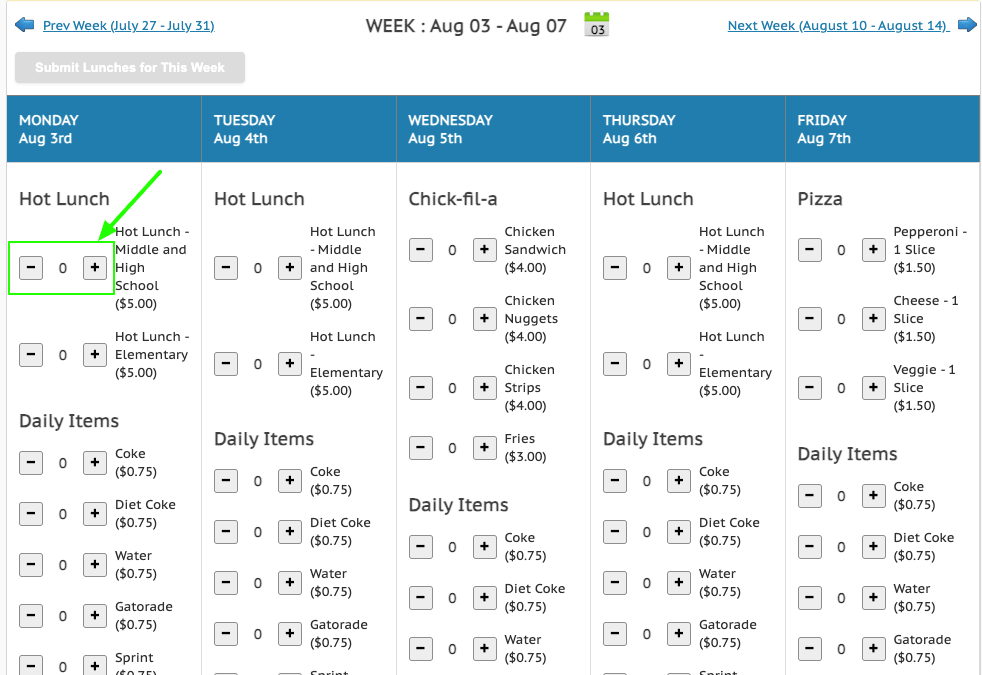Decrease Tuesday Water quantity

[225, 583]
